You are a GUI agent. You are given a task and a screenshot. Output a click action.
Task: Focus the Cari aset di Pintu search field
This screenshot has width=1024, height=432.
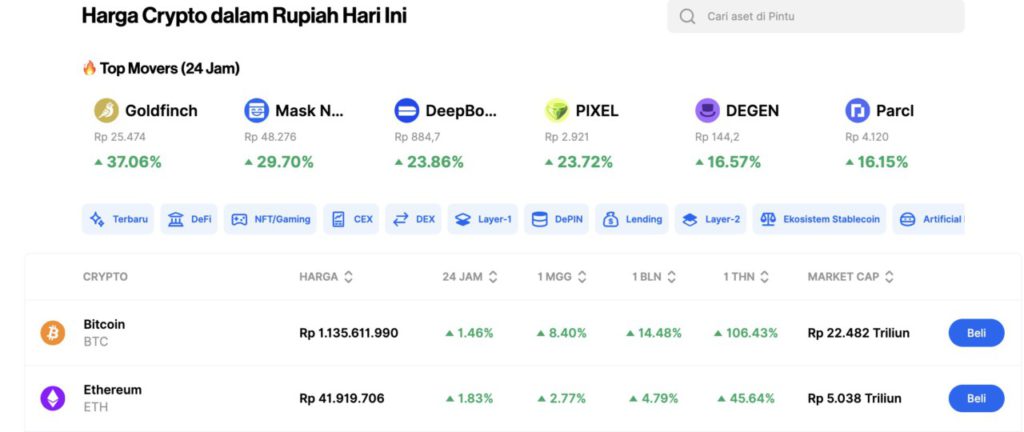(815, 16)
